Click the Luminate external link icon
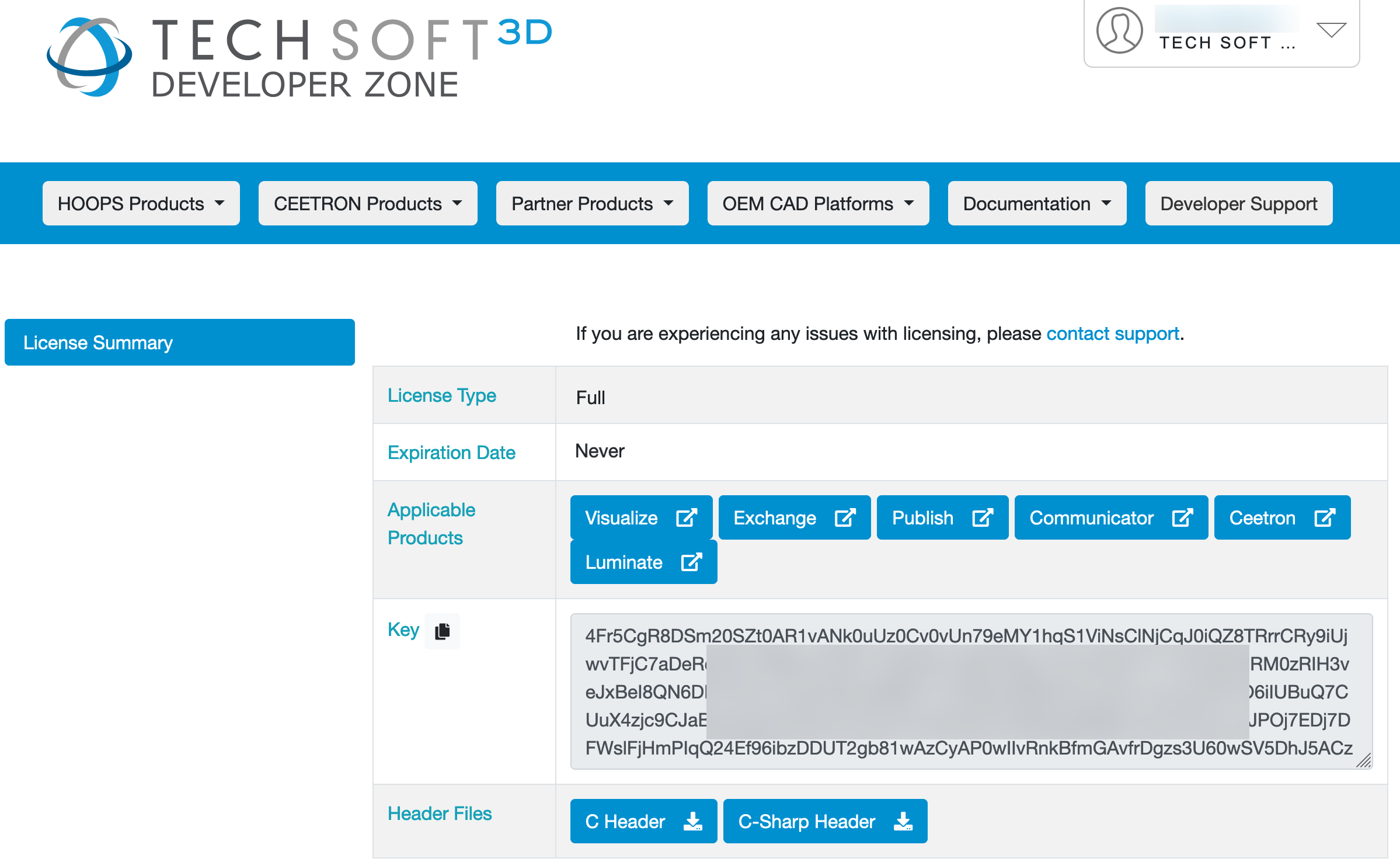The width and height of the screenshot is (1400, 862). (691, 562)
